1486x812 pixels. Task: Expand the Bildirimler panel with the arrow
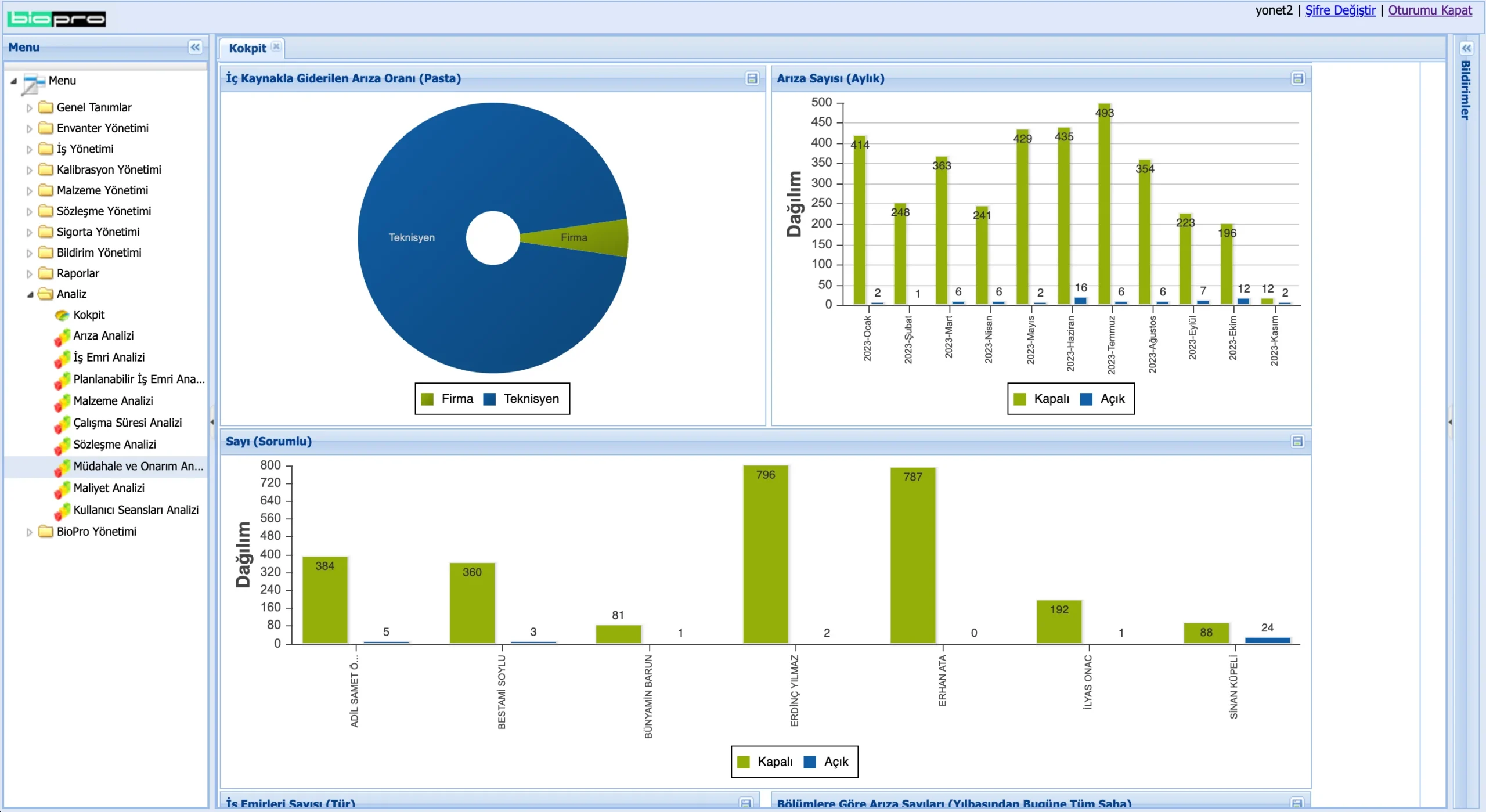[x=1466, y=48]
